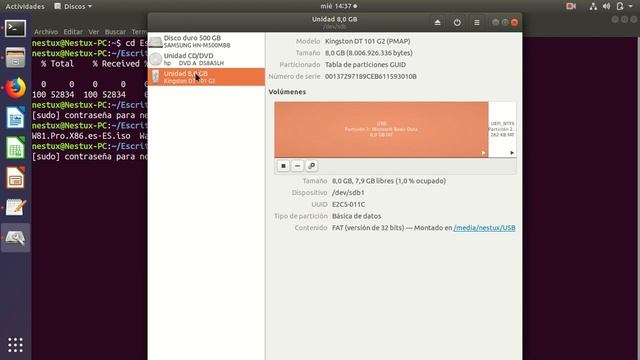The image size is (640, 360).
Task: Open network status icon in top bar
Action: point(593,6)
